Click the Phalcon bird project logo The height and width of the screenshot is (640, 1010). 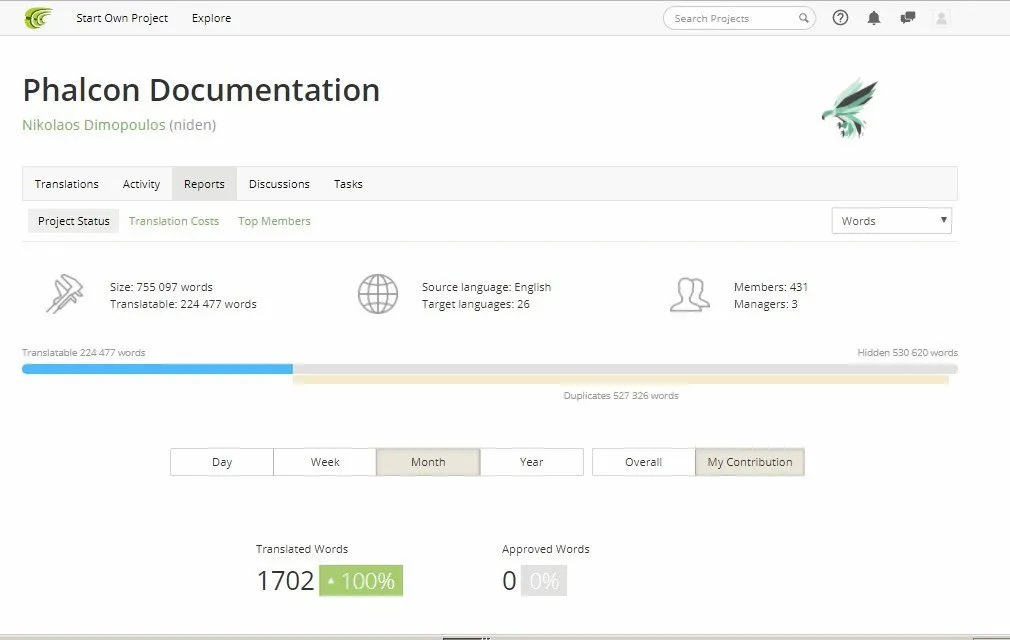coord(850,108)
